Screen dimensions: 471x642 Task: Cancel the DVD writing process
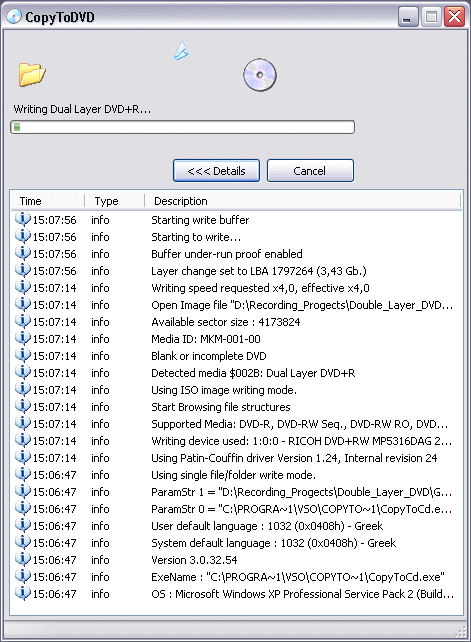click(310, 170)
